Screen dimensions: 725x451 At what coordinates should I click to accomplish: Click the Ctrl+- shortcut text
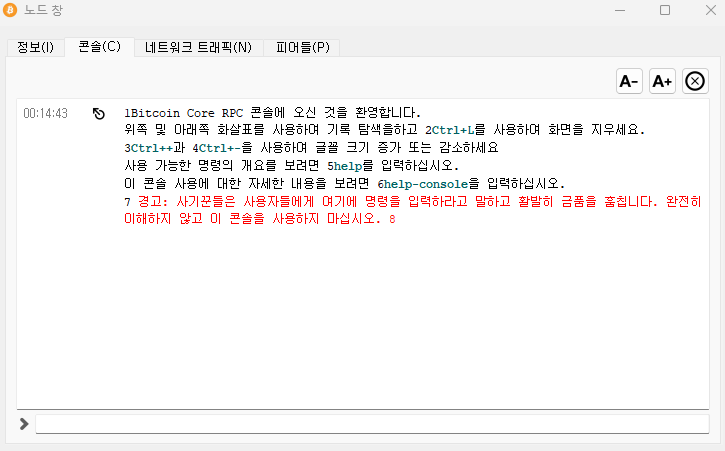point(220,148)
